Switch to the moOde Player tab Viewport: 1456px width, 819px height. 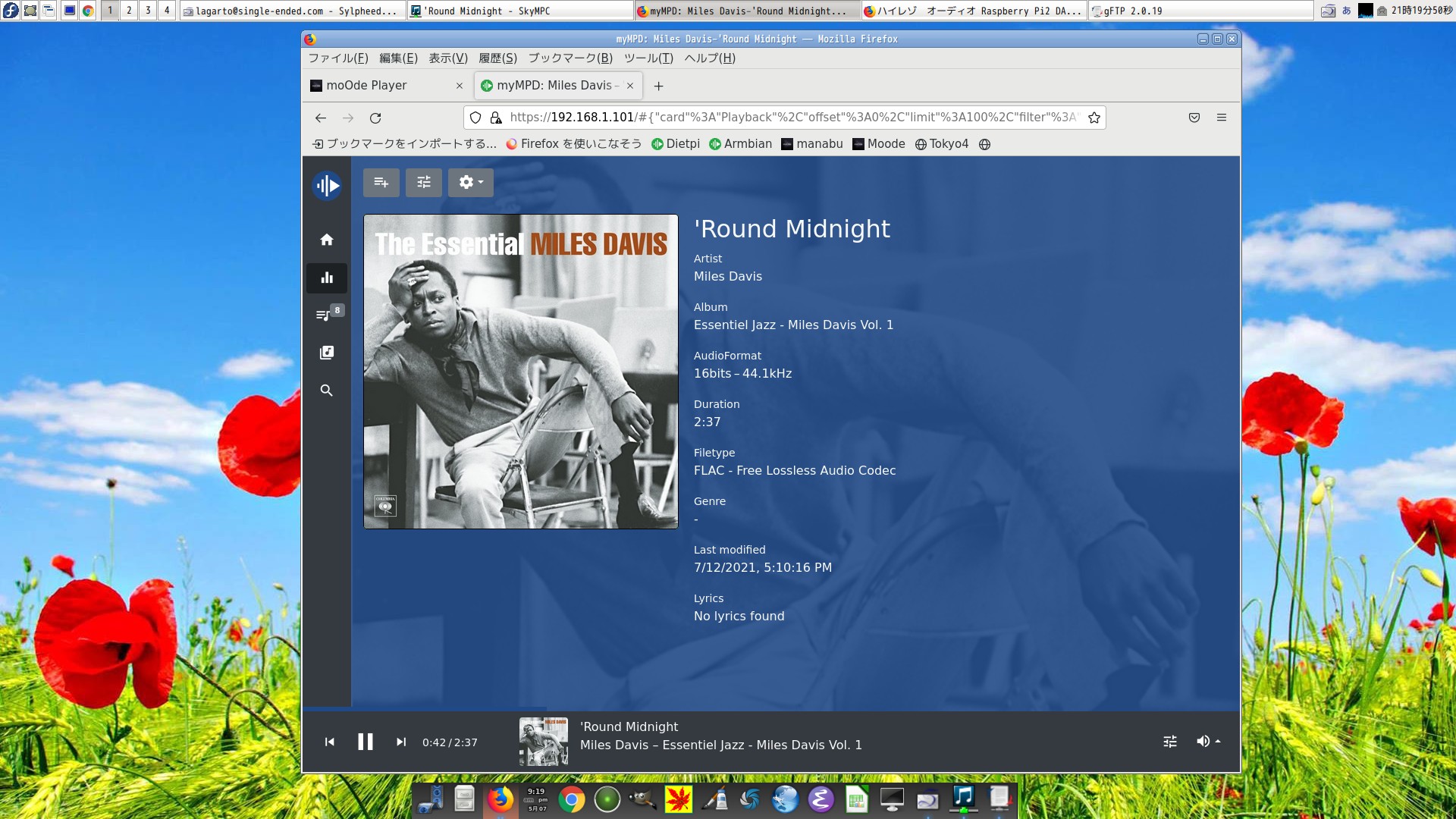coord(367,86)
